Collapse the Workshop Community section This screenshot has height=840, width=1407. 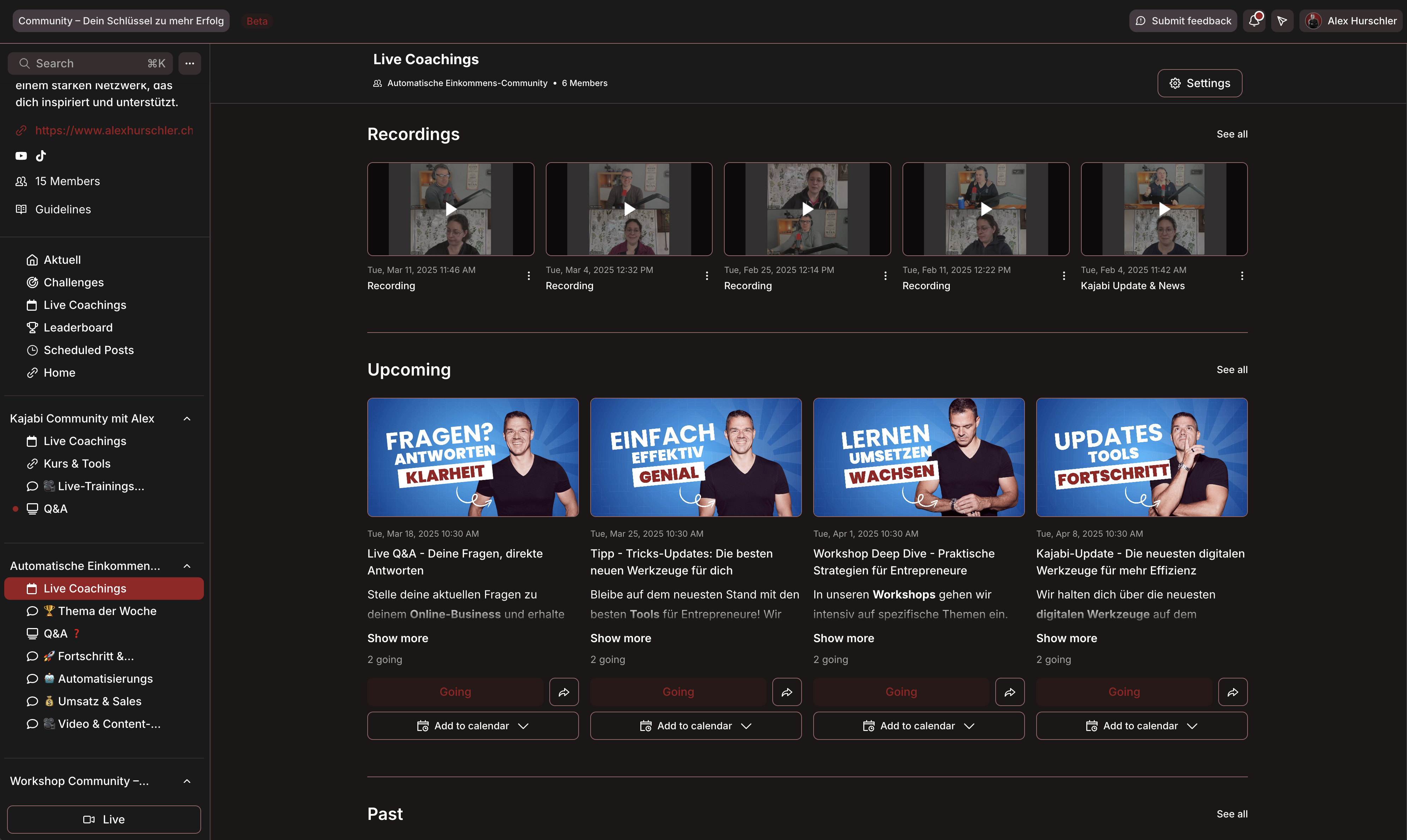[x=187, y=781]
